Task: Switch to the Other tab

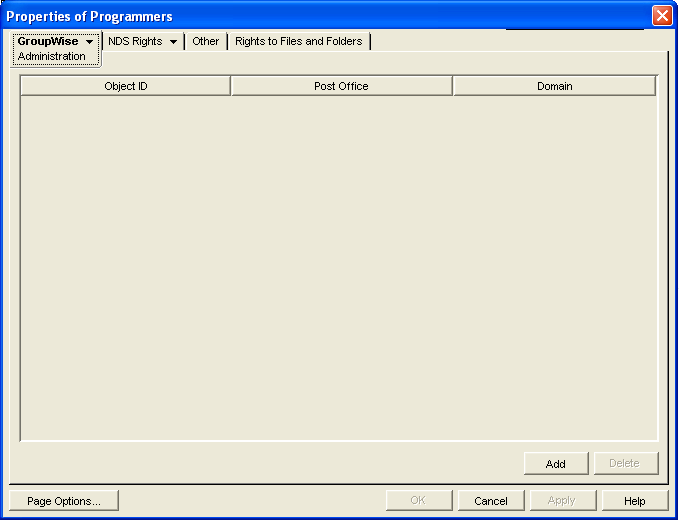Action: 206,42
